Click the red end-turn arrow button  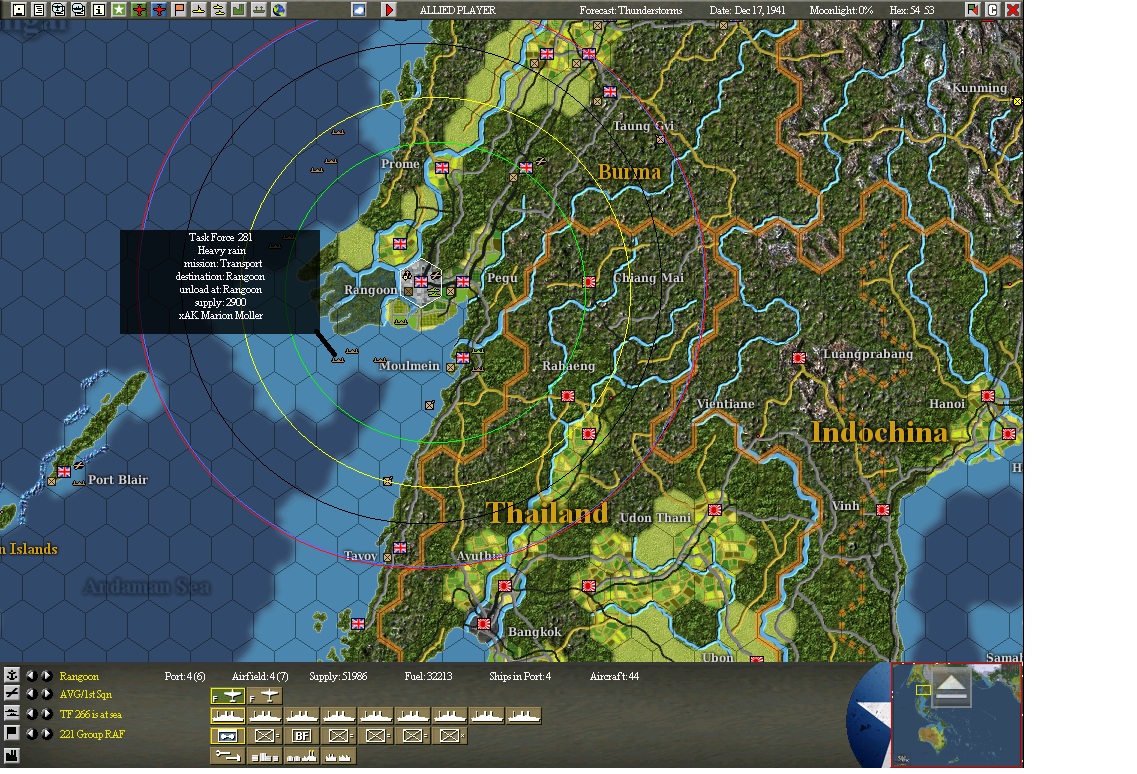389,10
